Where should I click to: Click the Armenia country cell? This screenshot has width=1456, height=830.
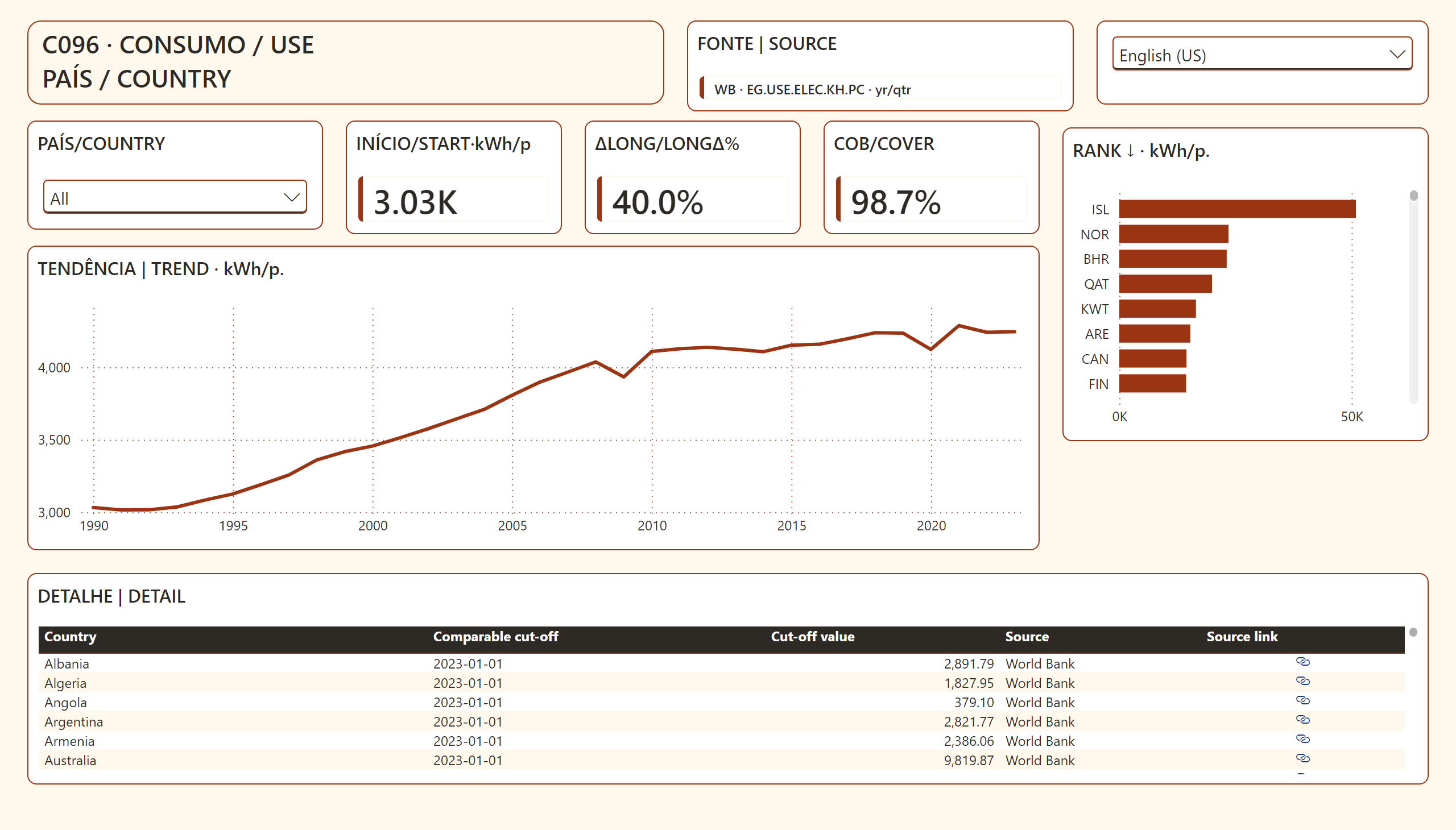click(x=69, y=742)
